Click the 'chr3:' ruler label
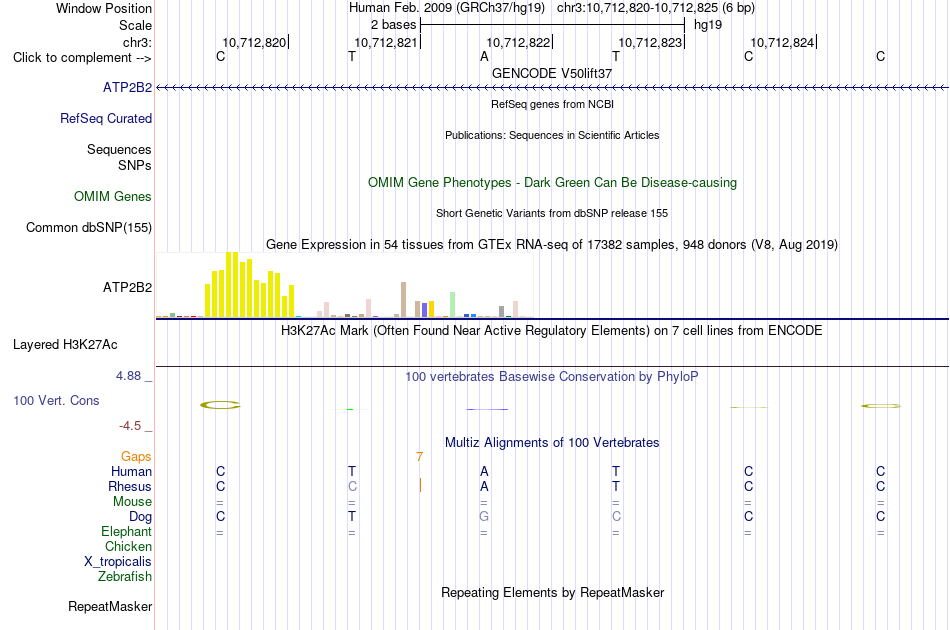The width and height of the screenshot is (950, 630). tap(137, 42)
